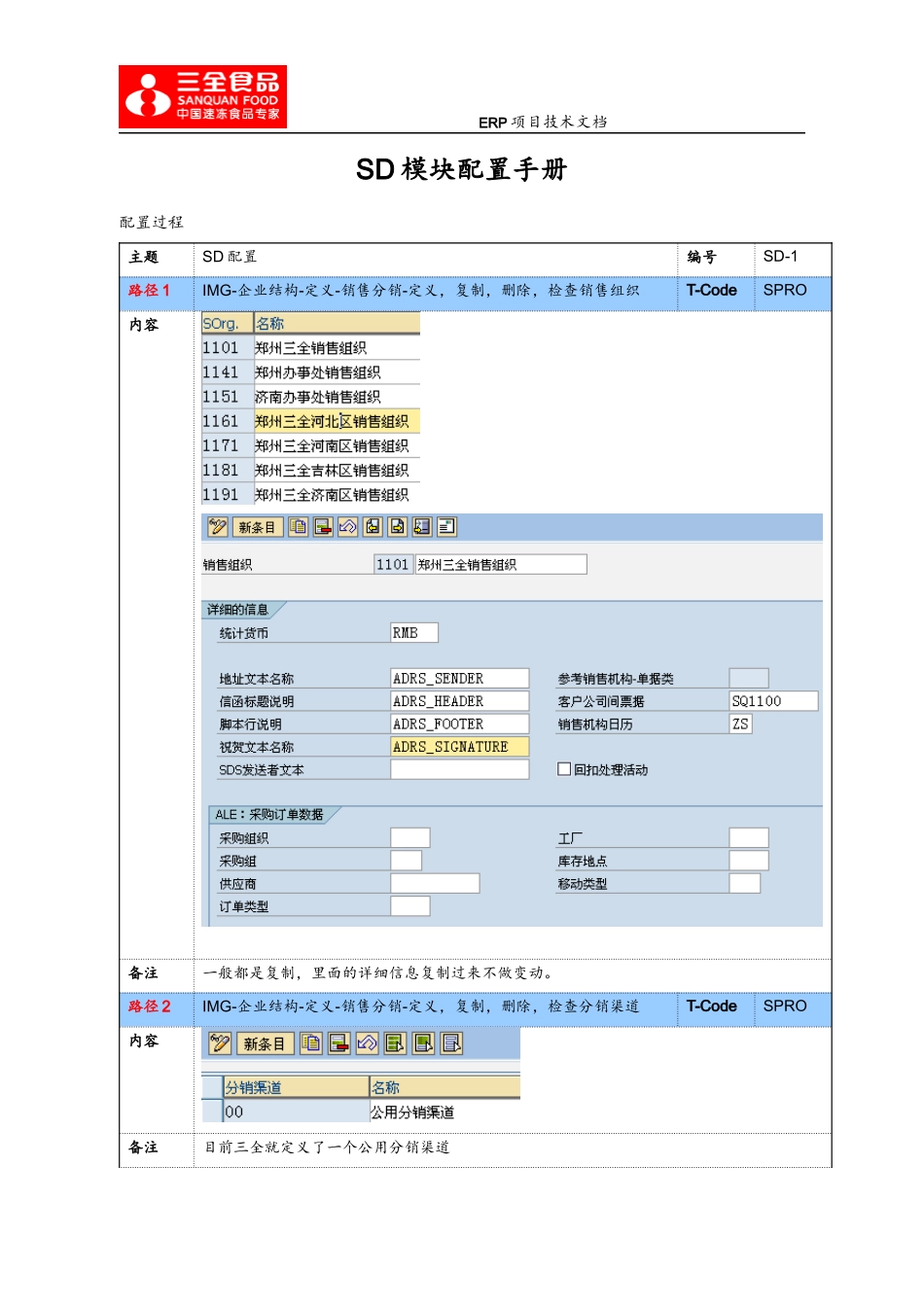Click Copy As icon above 分销渠道 table

tap(311, 1043)
